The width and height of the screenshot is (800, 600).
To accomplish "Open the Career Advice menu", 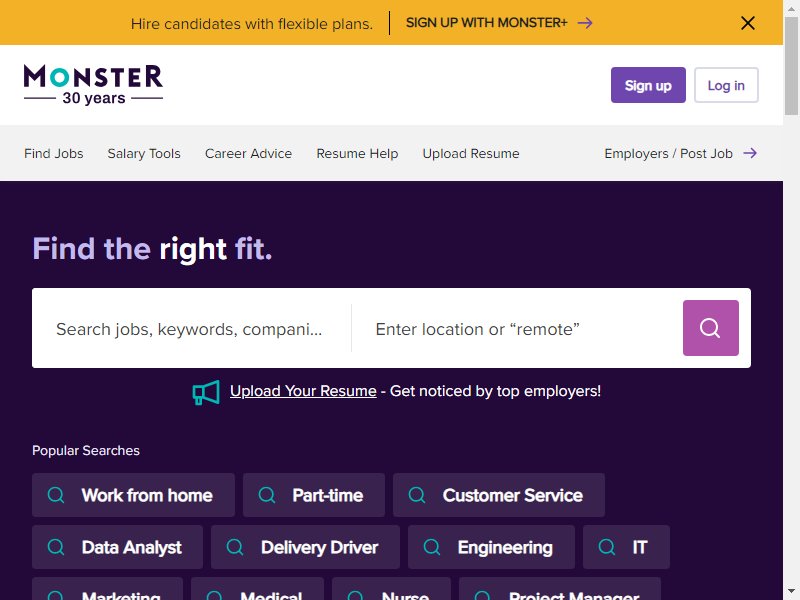I will pyautogui.click(x=248, y=154).
